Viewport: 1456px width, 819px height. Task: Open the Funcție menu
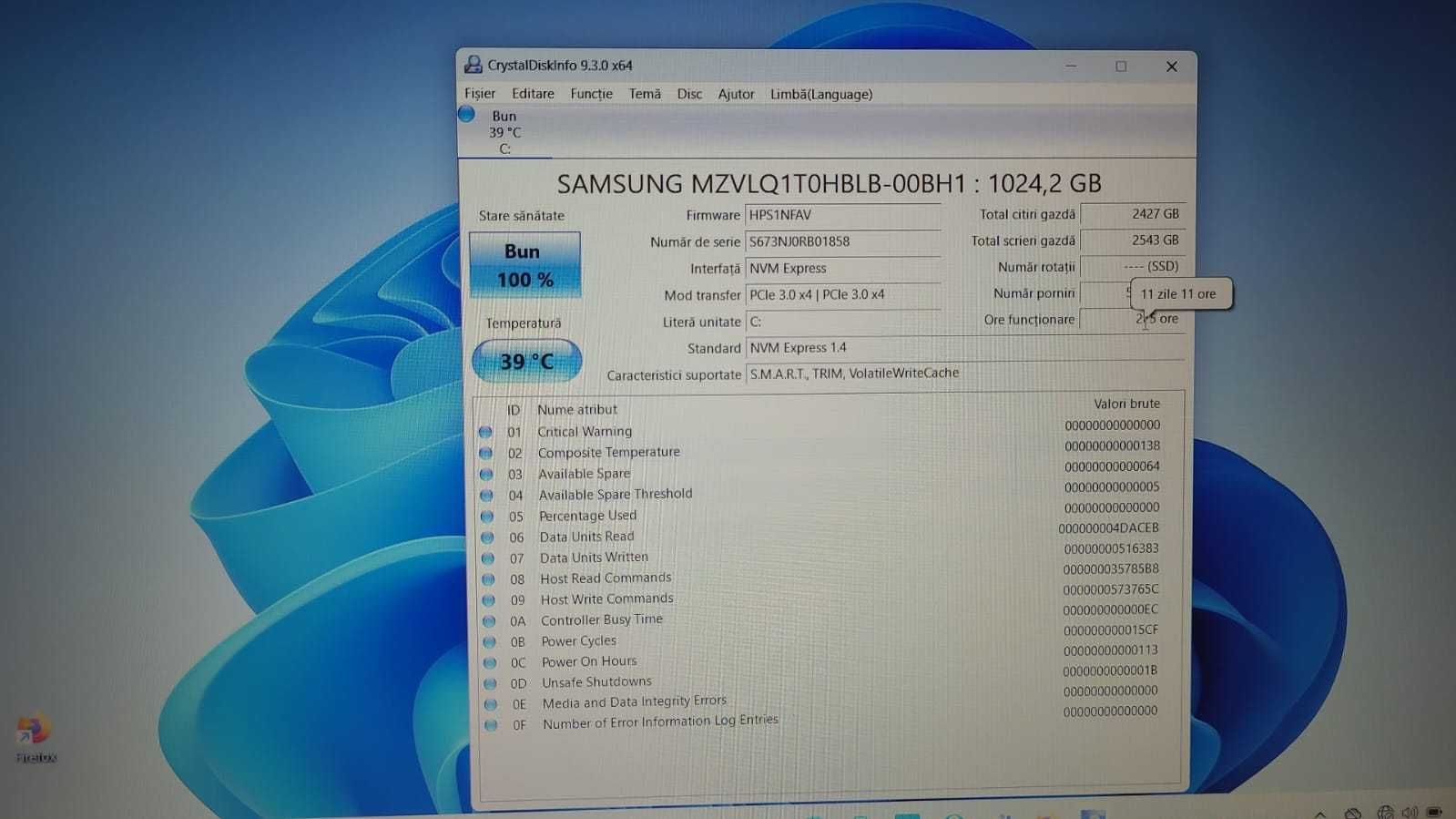591,94
